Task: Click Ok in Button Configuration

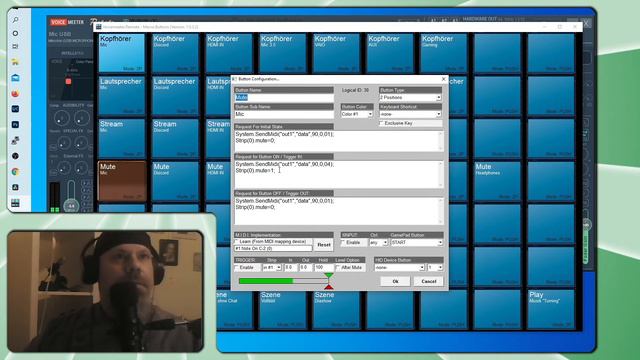Action: pos(395,281)
